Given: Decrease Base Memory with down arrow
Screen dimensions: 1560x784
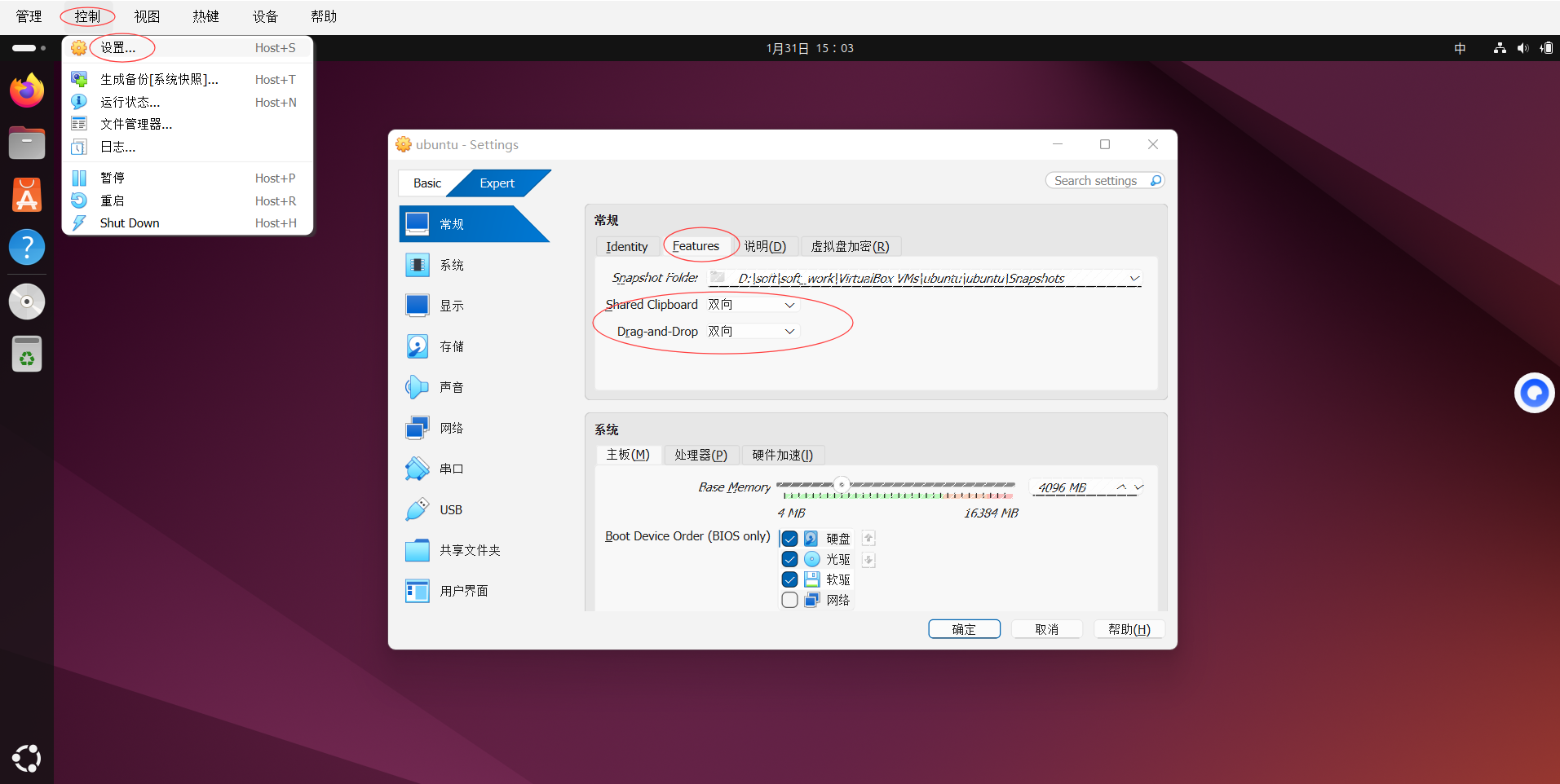Looking at the screenshot, I should pos(1139,487).
